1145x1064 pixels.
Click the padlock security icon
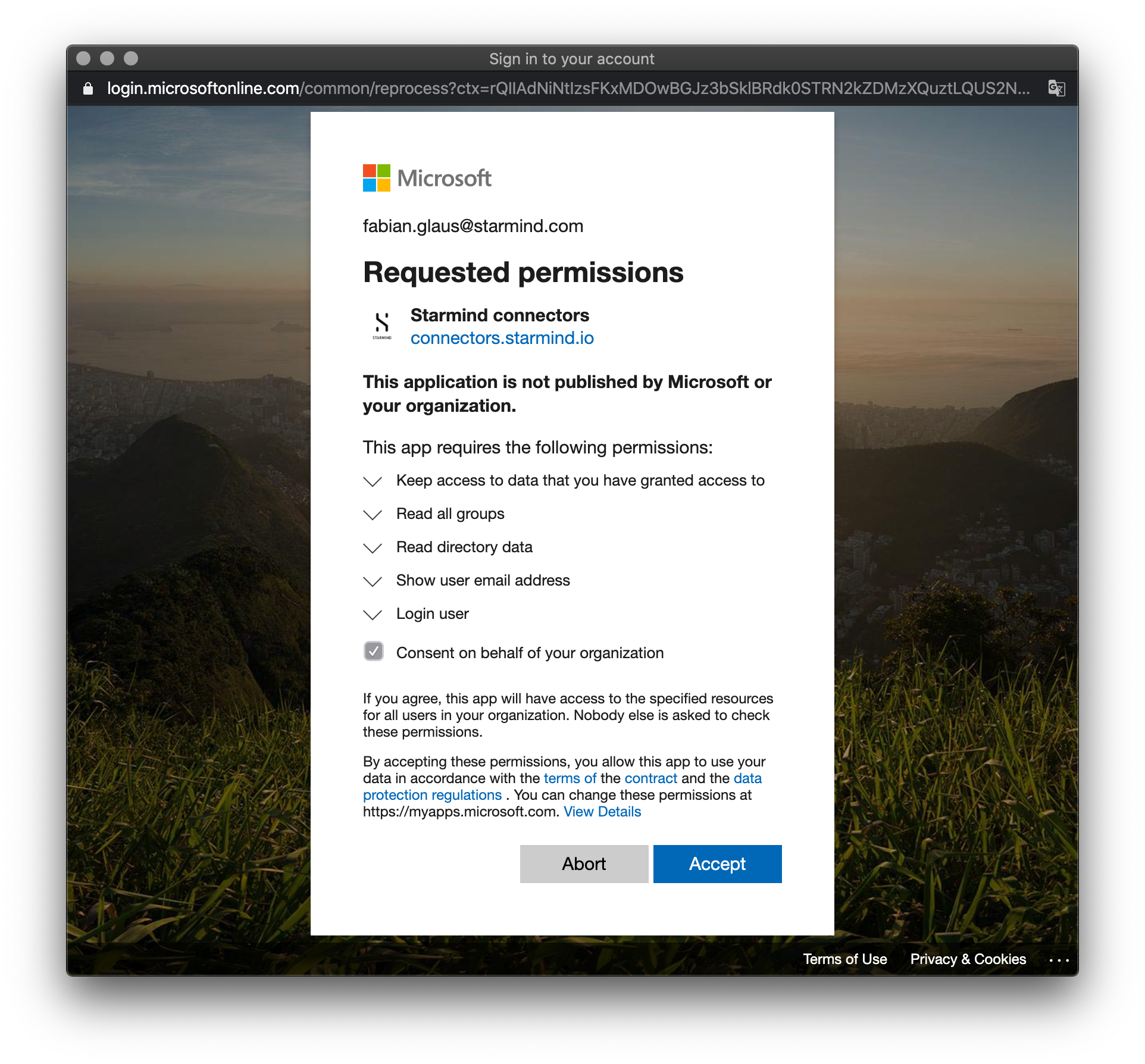pyautogui.click(x=88, y=89)
